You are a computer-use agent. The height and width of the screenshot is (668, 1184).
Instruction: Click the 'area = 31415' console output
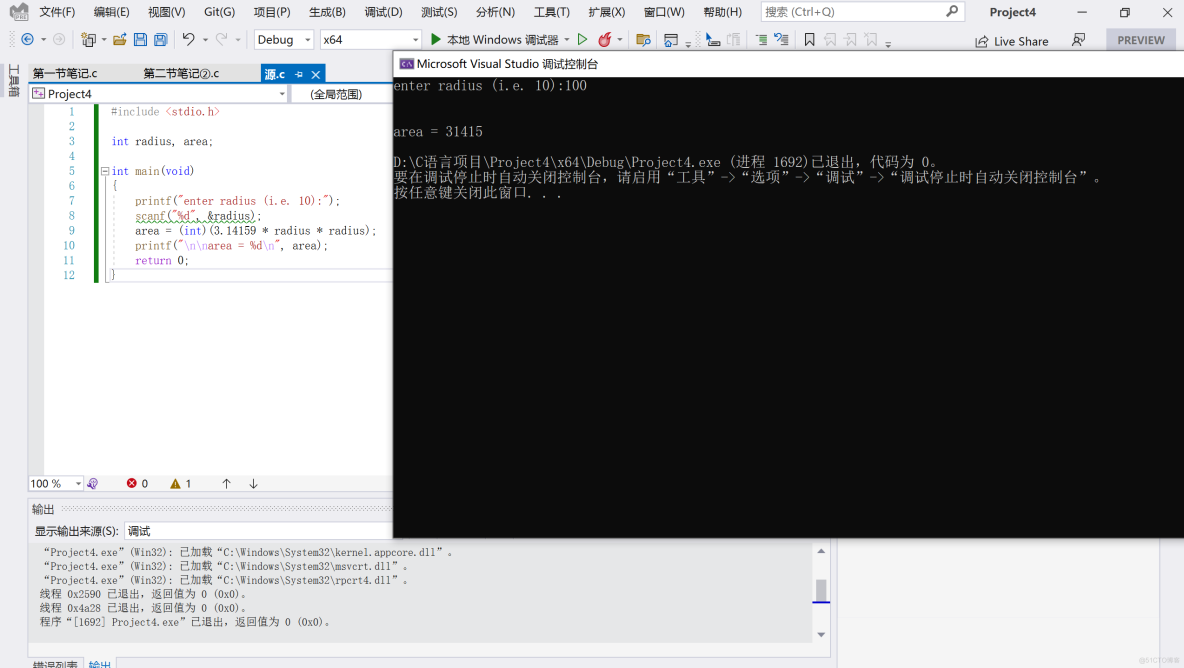tap(438, 131)
